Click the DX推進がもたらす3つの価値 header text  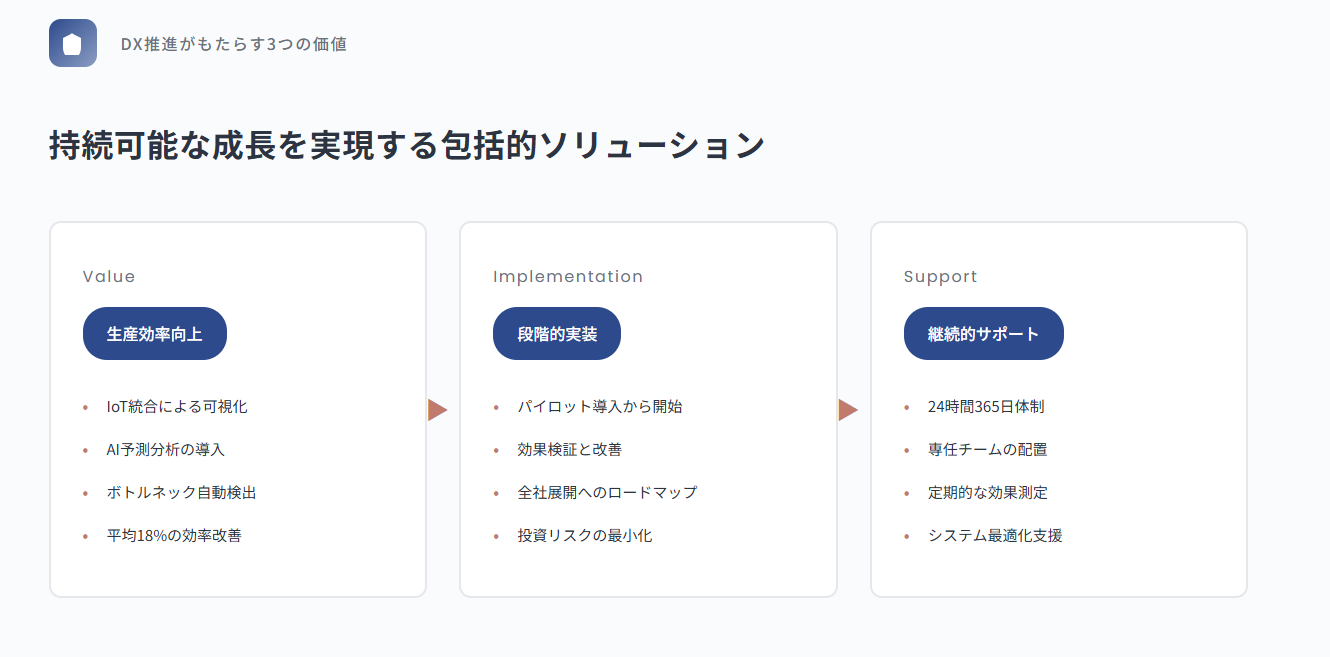[234, 44]
